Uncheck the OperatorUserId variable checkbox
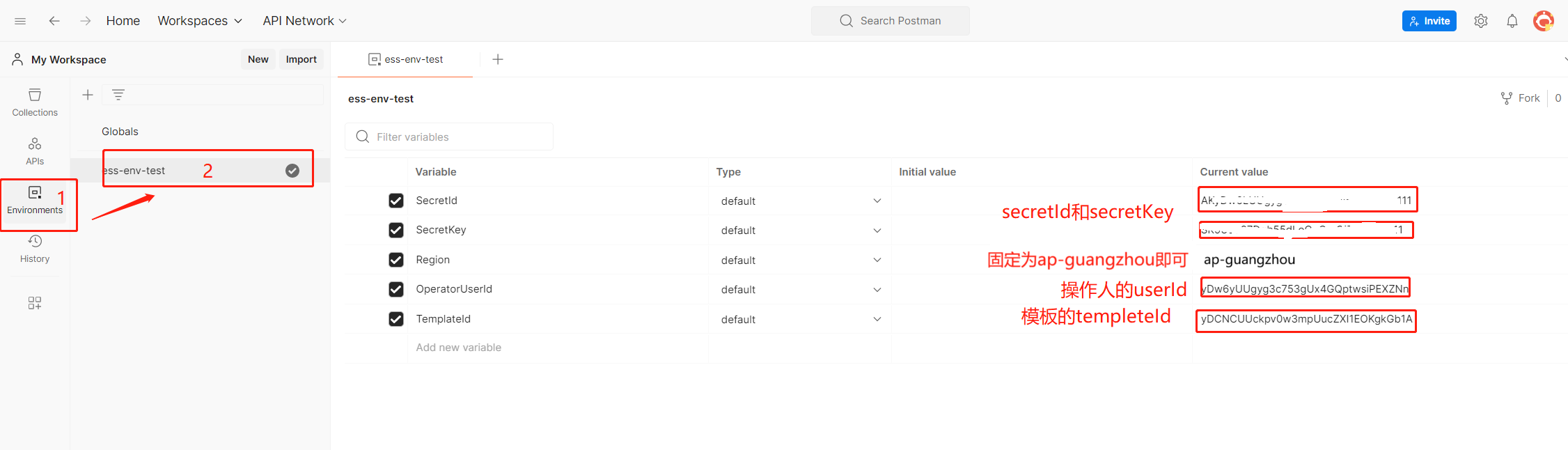 click(x=396, y=289)
